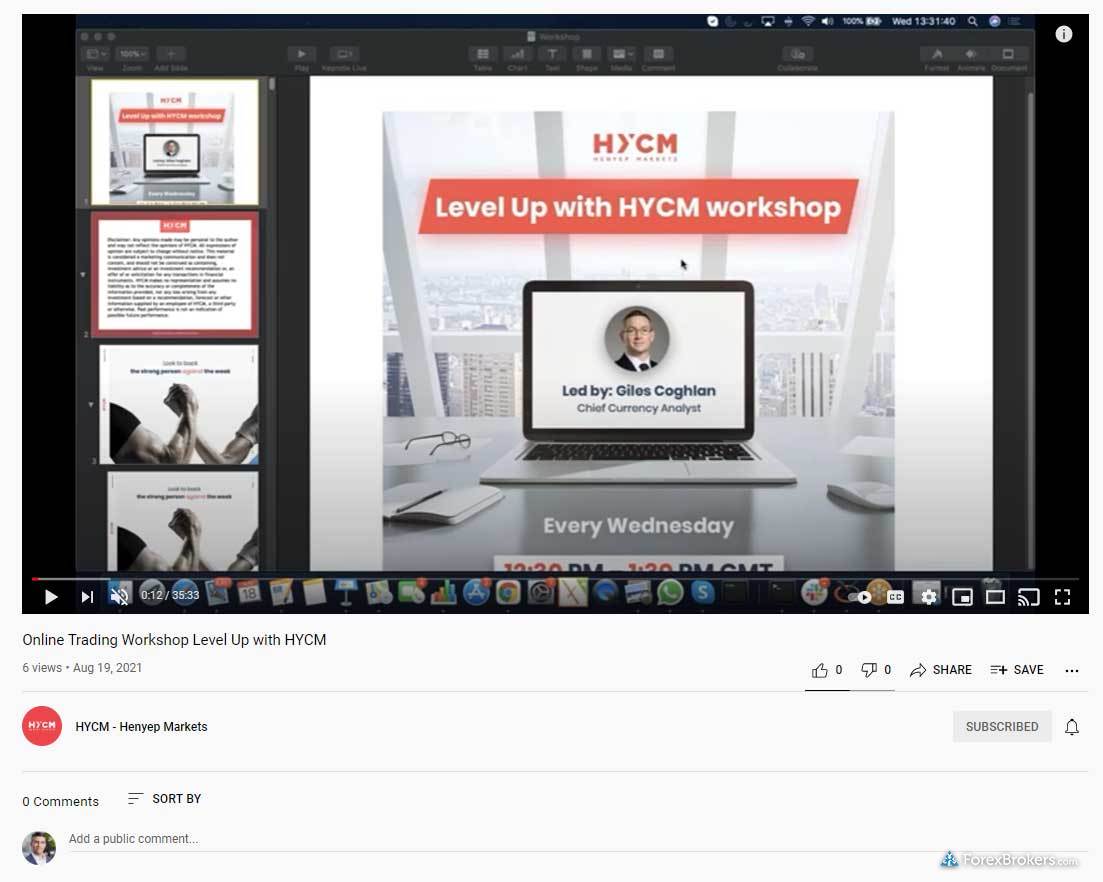Click the info card icon on the video
Image resolution: width=1103 pixels, height=882 pixels.
1064,34
